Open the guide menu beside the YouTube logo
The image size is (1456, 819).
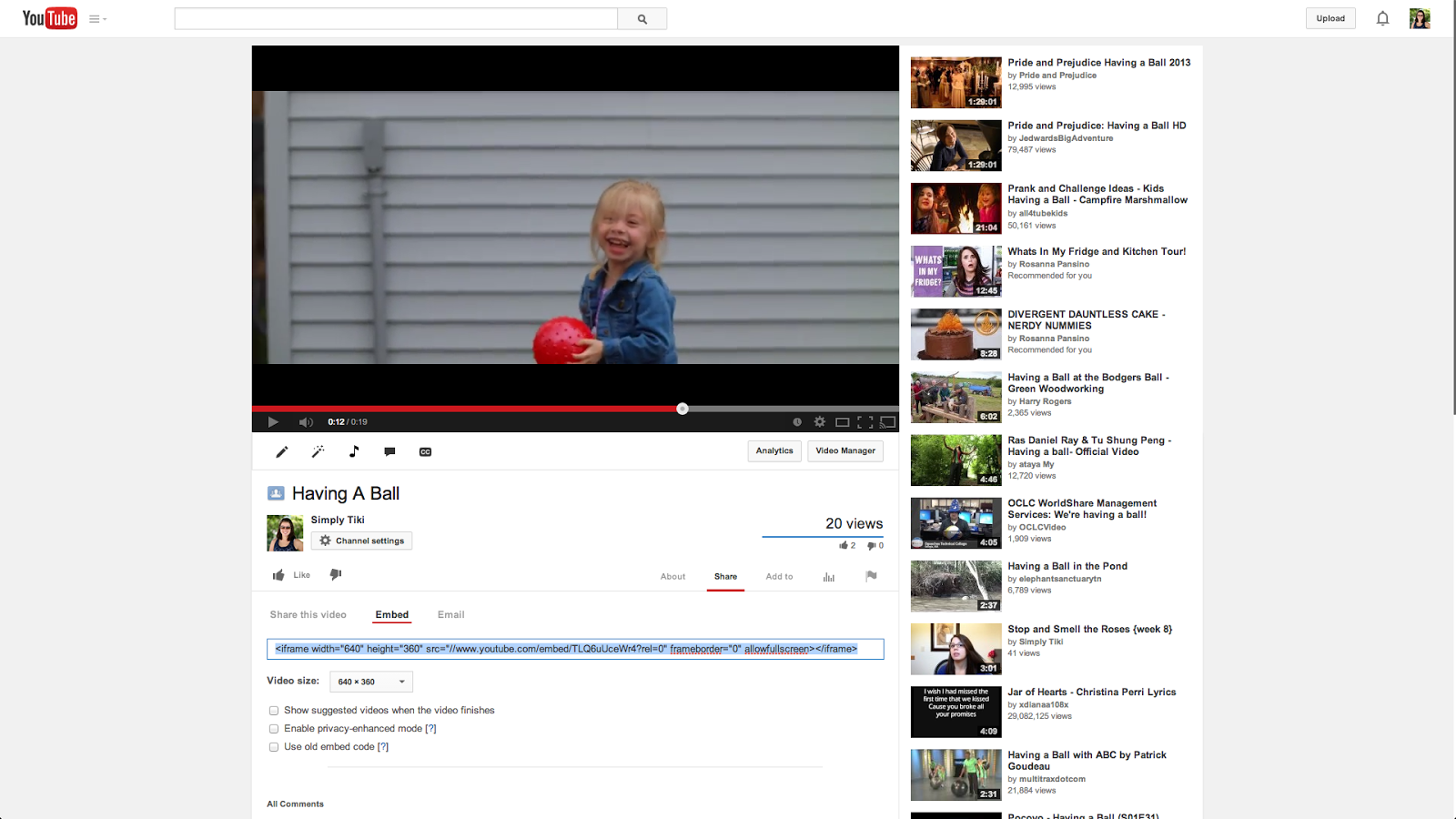(97, 18)
